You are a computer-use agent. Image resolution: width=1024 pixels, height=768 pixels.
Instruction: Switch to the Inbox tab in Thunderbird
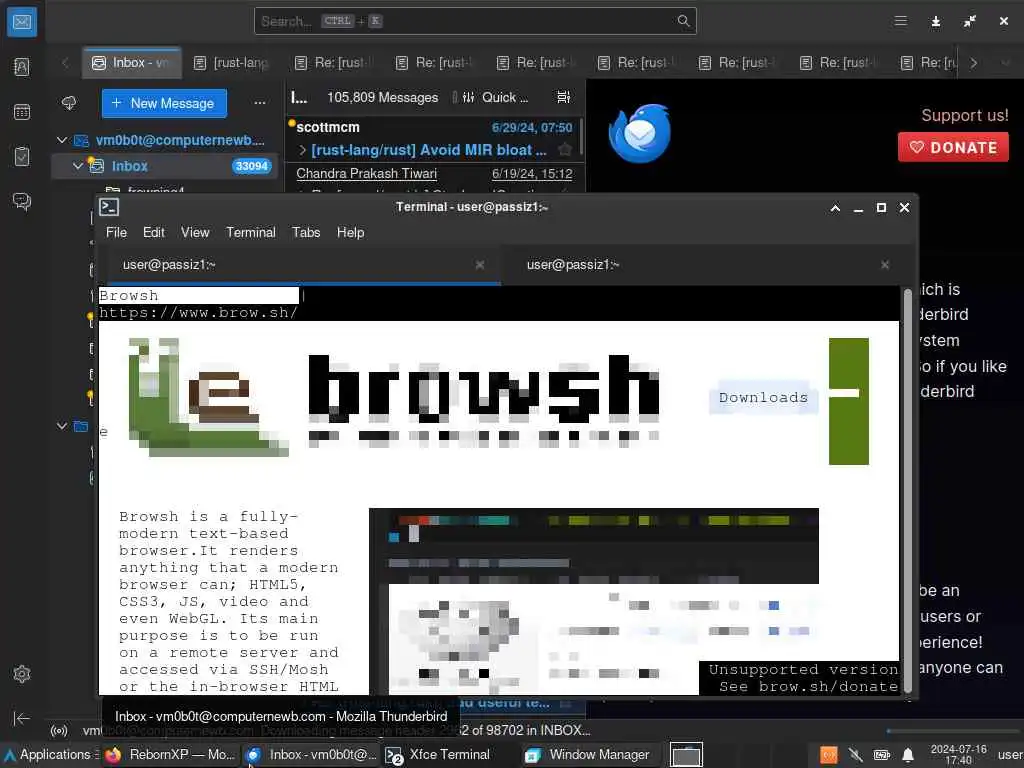point(131,63)
